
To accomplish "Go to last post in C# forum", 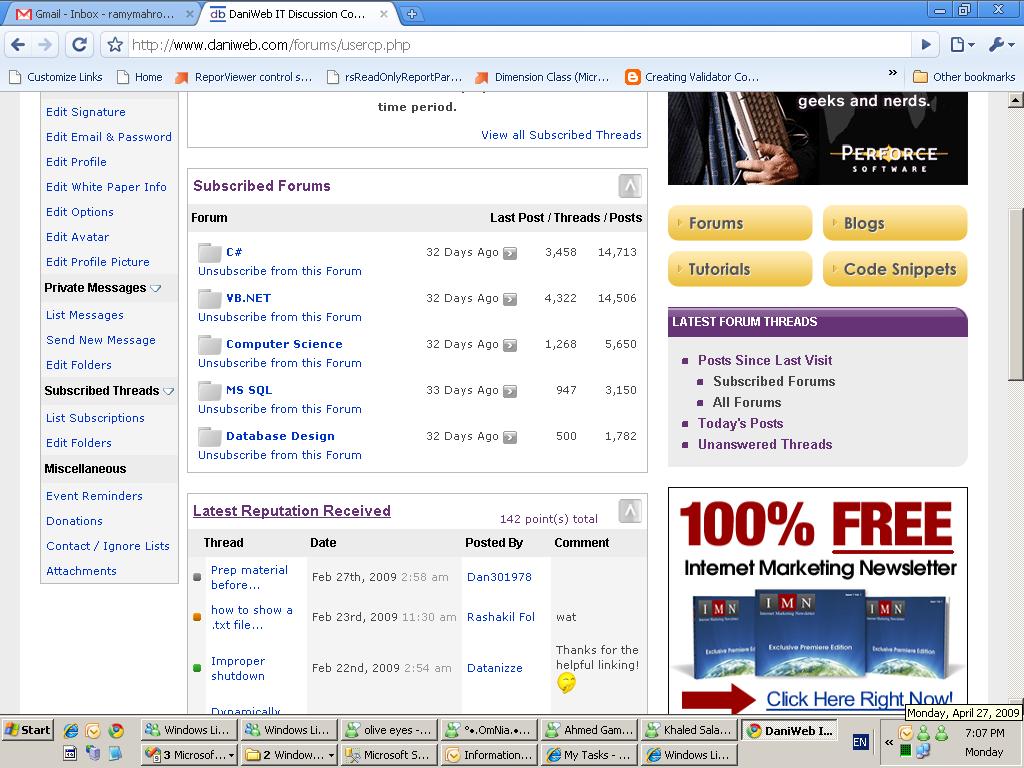I will (x=510, y=253).
